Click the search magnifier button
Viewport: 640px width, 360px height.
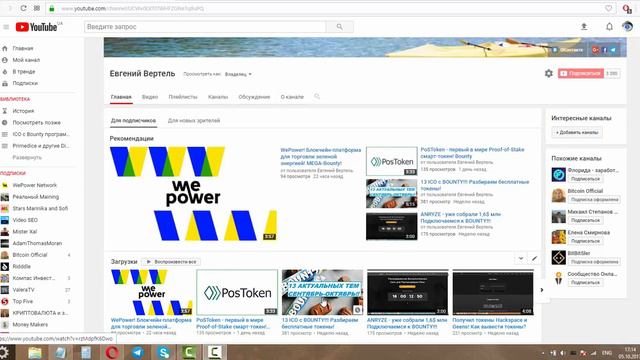pos(340,27)
